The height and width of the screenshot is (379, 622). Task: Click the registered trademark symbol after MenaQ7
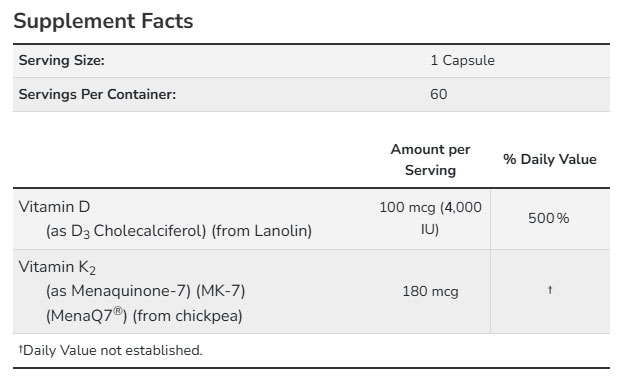[118, 311]
